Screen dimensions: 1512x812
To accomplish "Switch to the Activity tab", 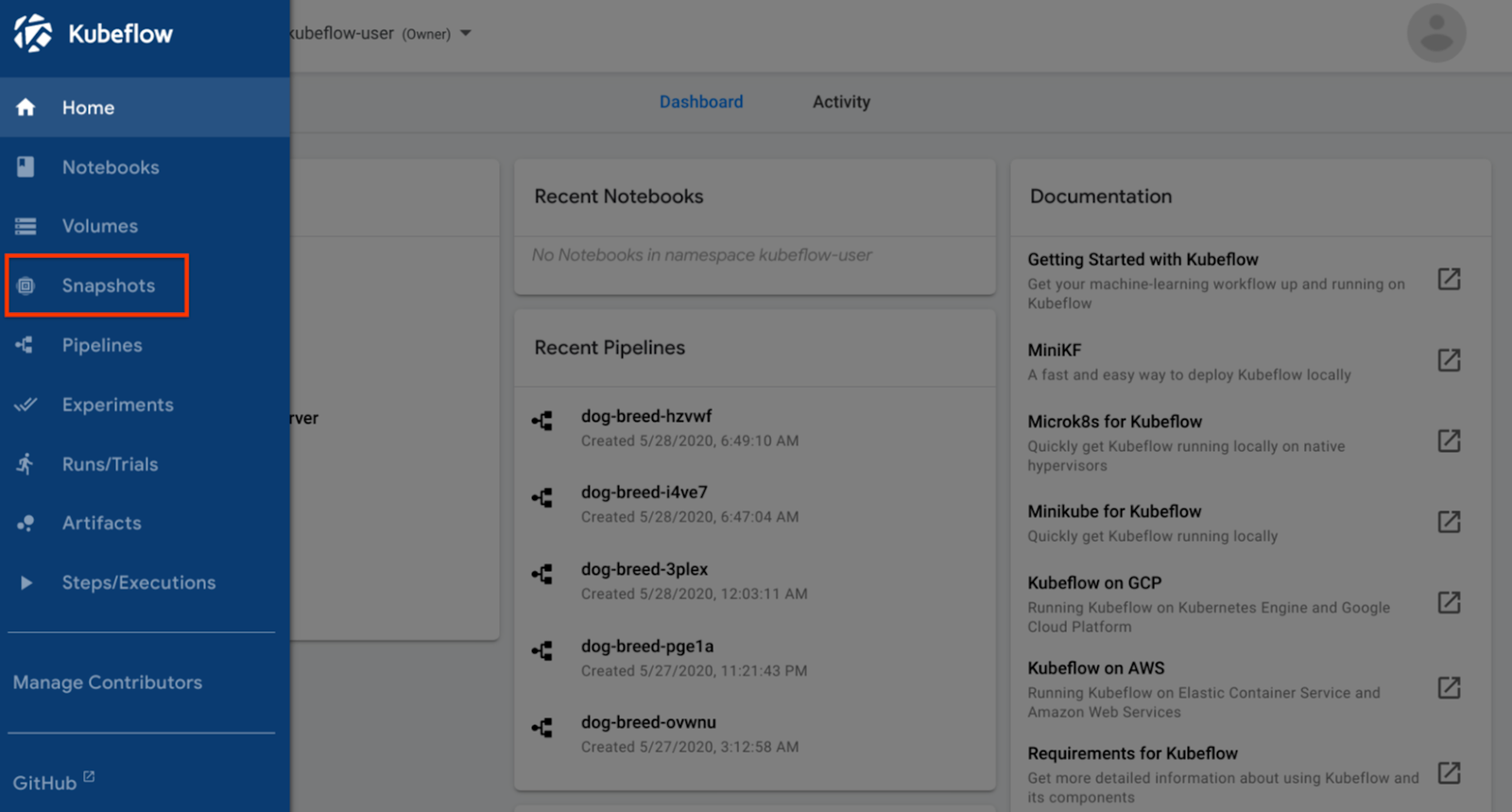I will coord(841,102).
